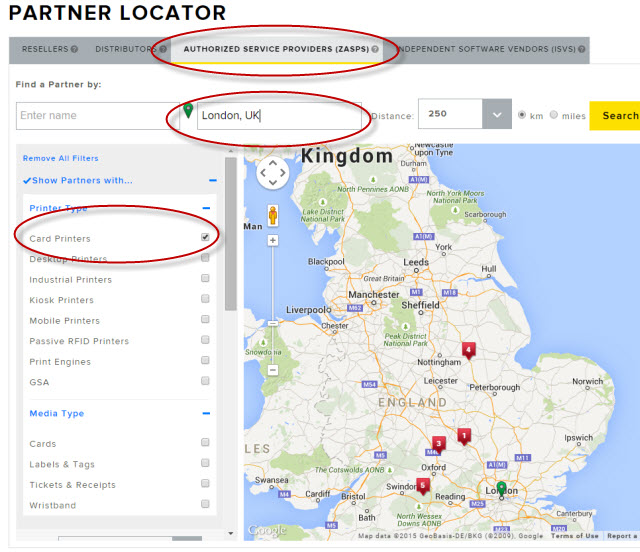Image resolution: width=640 pixels, height=552 pixels.
Task: Click the Distributors help question icon
Action: coord(163,49)
